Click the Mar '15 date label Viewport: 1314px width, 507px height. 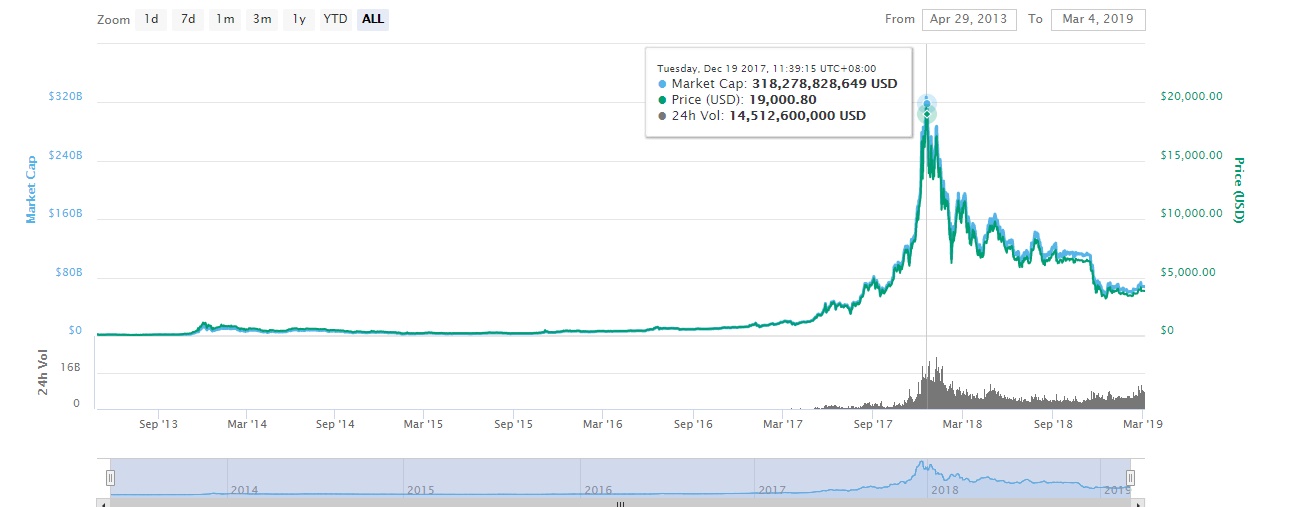(x=423, y=424)
